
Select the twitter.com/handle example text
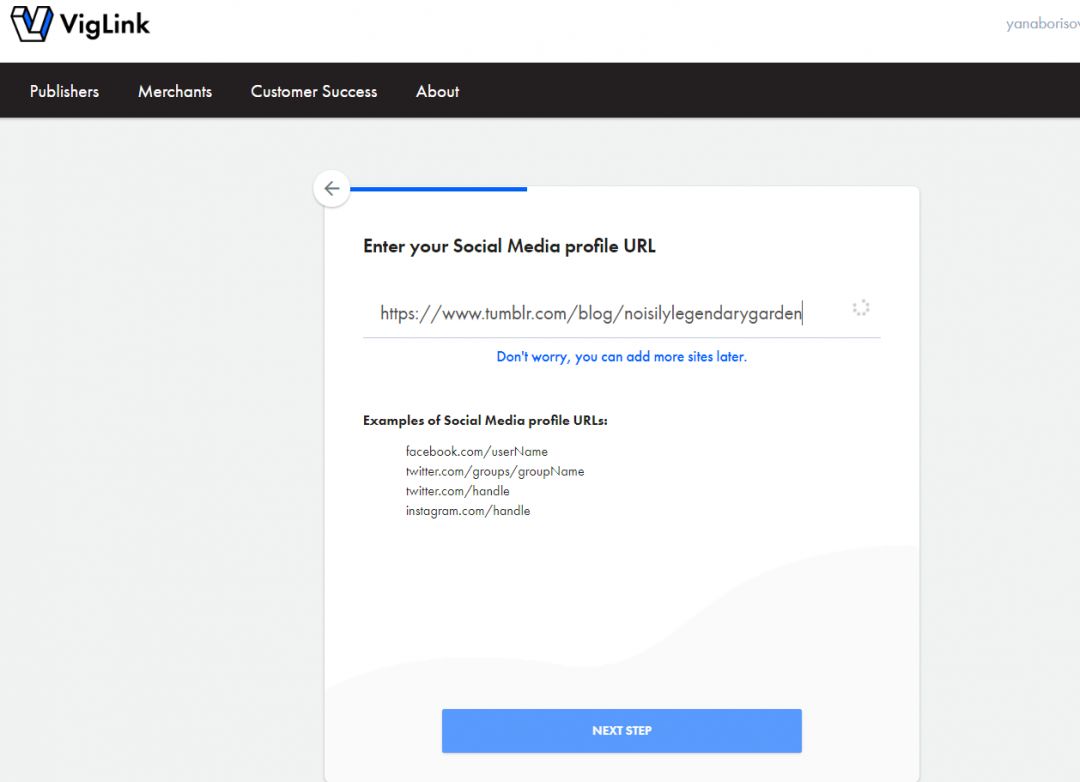[x=457, y=491]
